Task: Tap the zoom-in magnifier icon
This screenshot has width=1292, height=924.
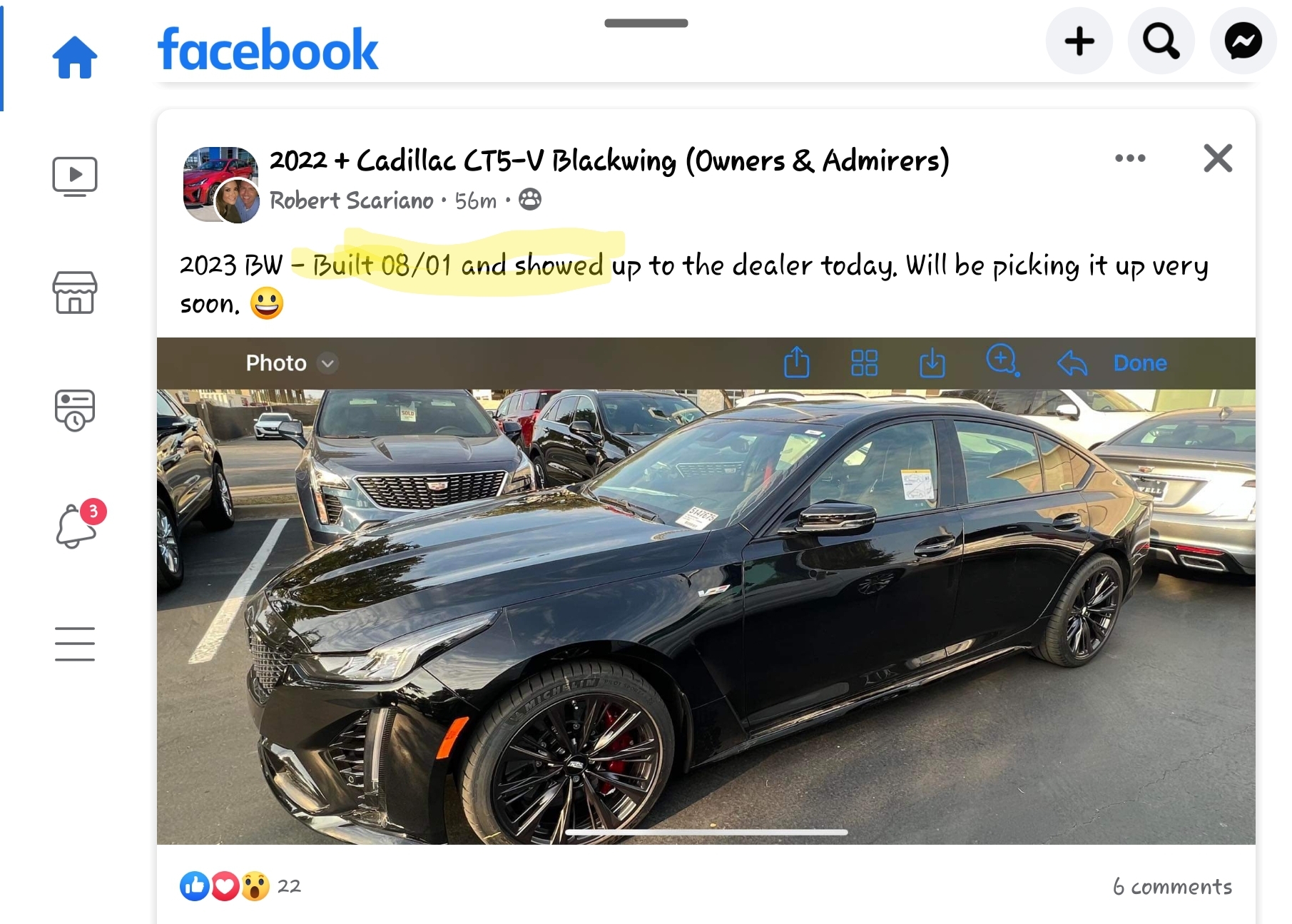Action: [1002, 361]
